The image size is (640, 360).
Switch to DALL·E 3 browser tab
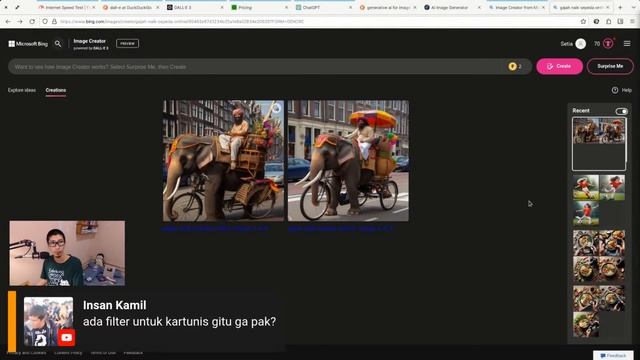pos(195,7)
